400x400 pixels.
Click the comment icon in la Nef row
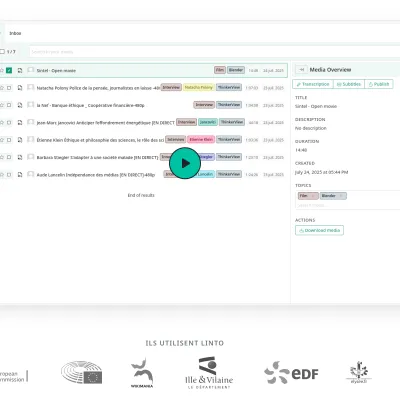click(31, 105)
